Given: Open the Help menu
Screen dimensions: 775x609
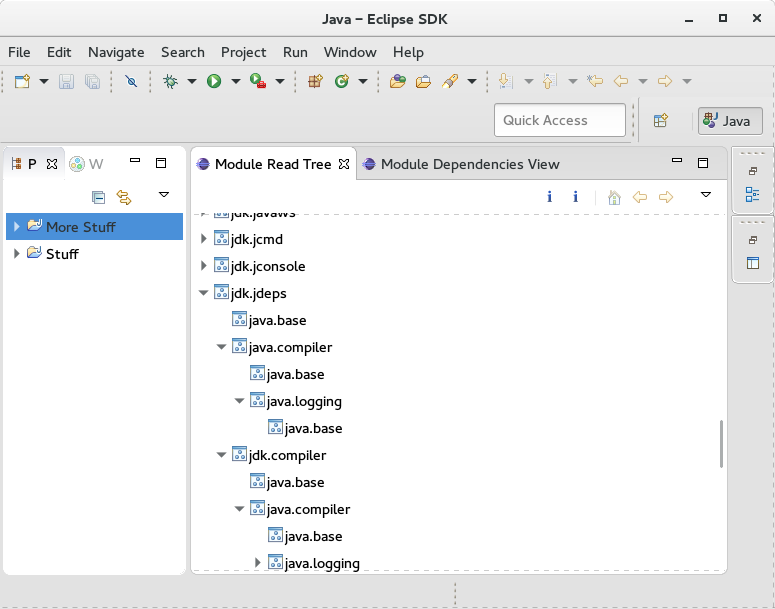Looking at the screenshot, I should tap(408, 52).
